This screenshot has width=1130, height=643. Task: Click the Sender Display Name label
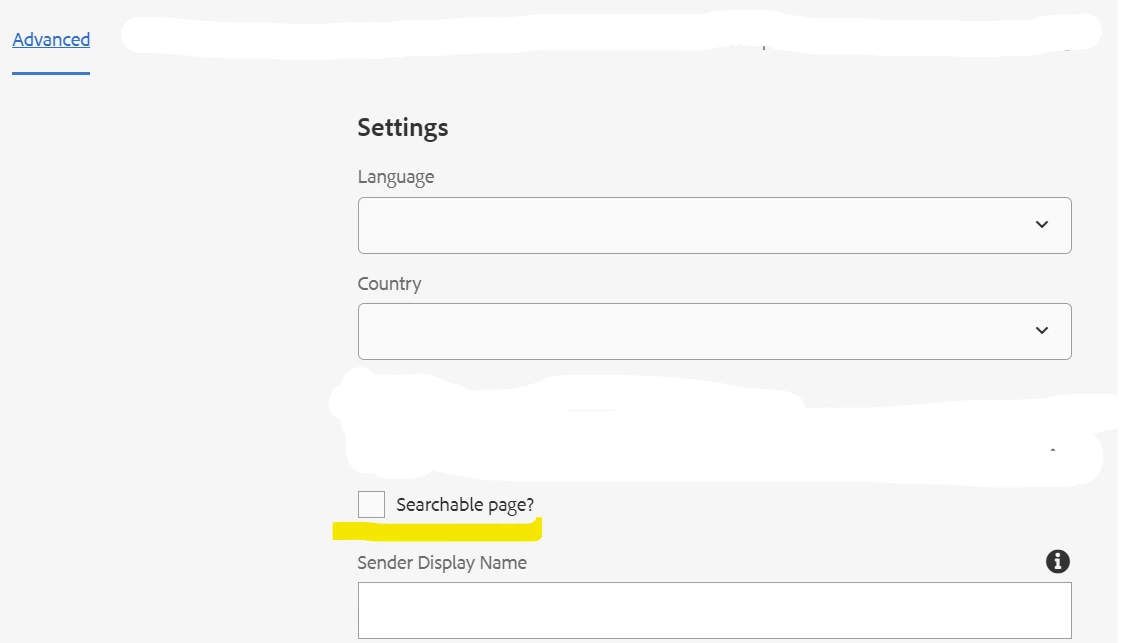tap(442, 563)
